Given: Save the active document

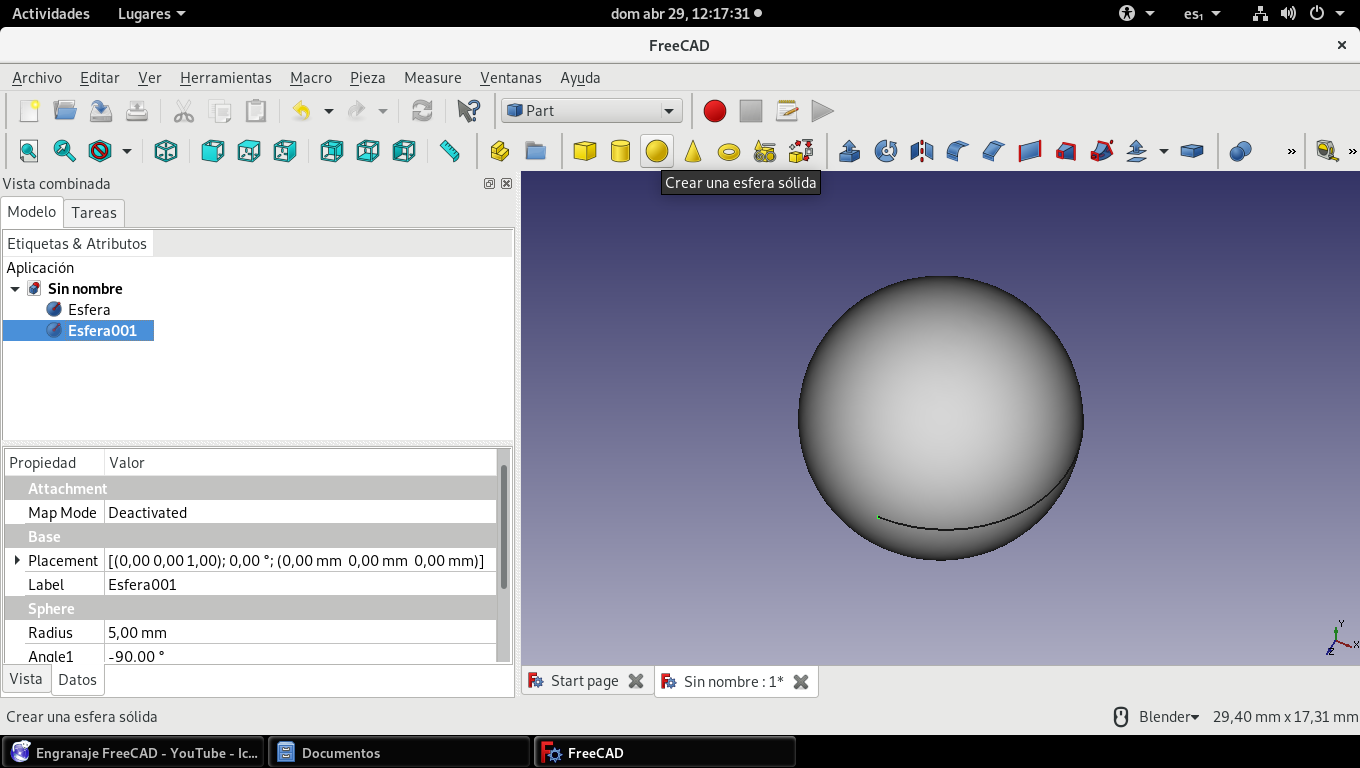Looking at the screenshot, I should coord(101,111).
